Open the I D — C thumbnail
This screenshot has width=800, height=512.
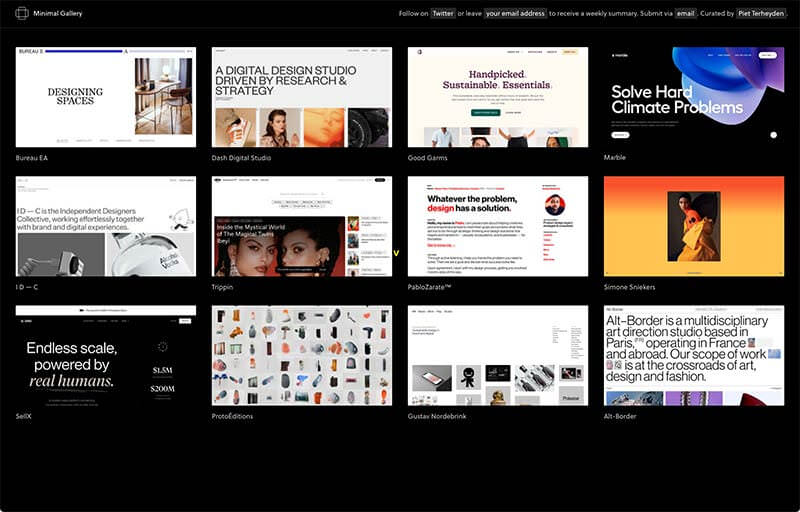[106, 226]
